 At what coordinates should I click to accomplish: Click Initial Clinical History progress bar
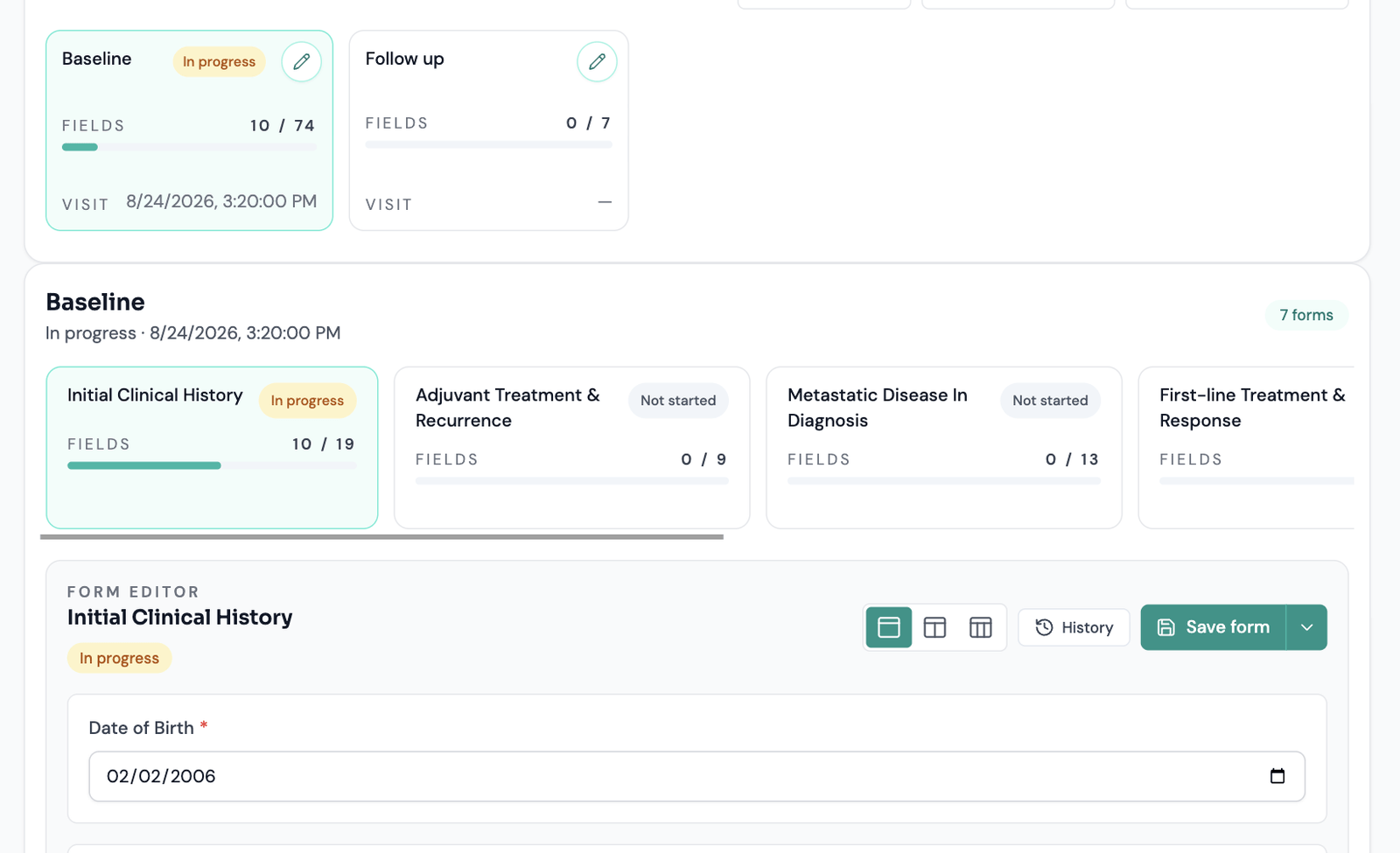[x=212, y=465]
